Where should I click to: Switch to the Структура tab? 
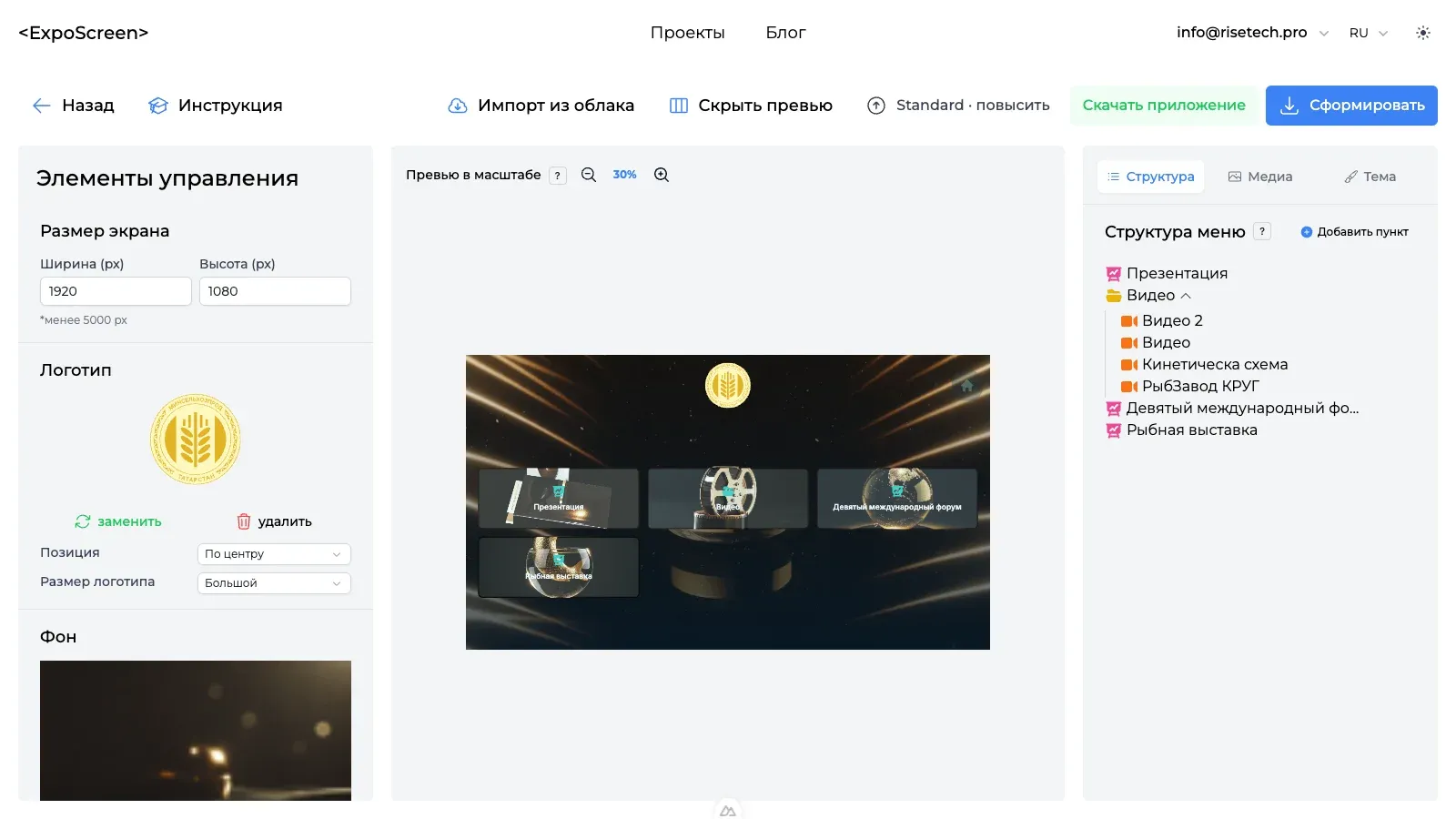(1151, 177)
